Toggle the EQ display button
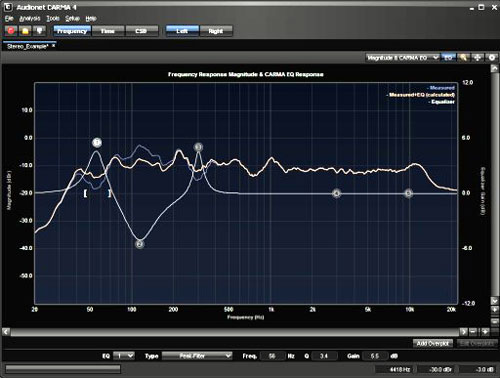The image size is (500, 378). pos(448,58)
